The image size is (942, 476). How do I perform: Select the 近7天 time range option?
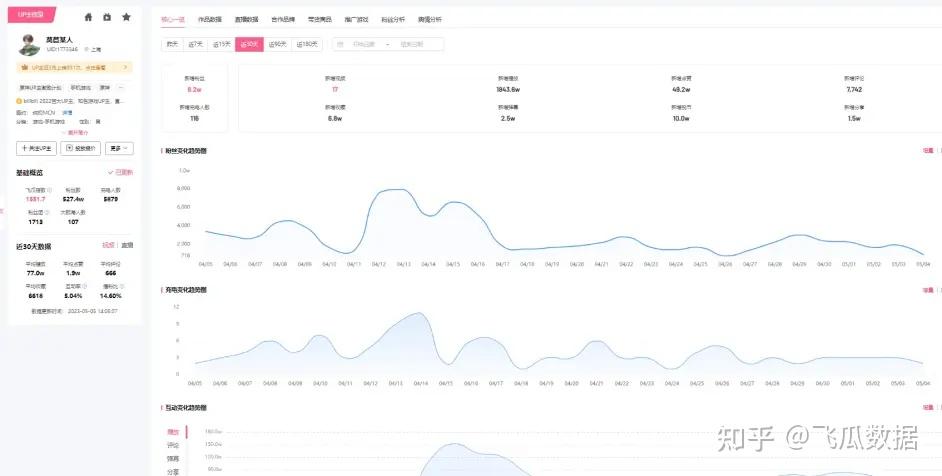pos(195,44)
